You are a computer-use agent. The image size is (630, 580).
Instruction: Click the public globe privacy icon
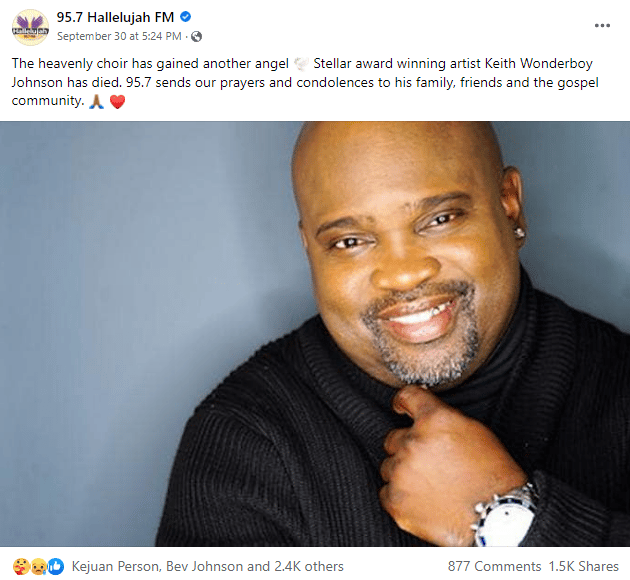point(196,37)
